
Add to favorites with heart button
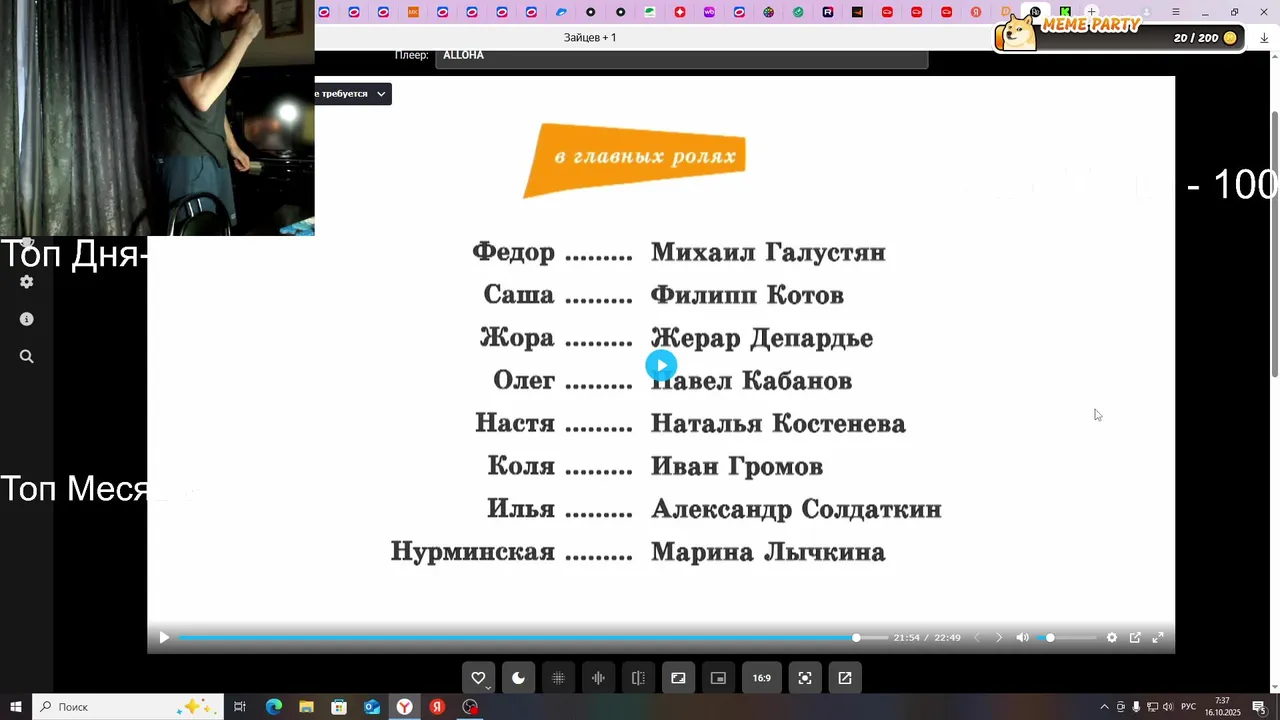(478, 678)
